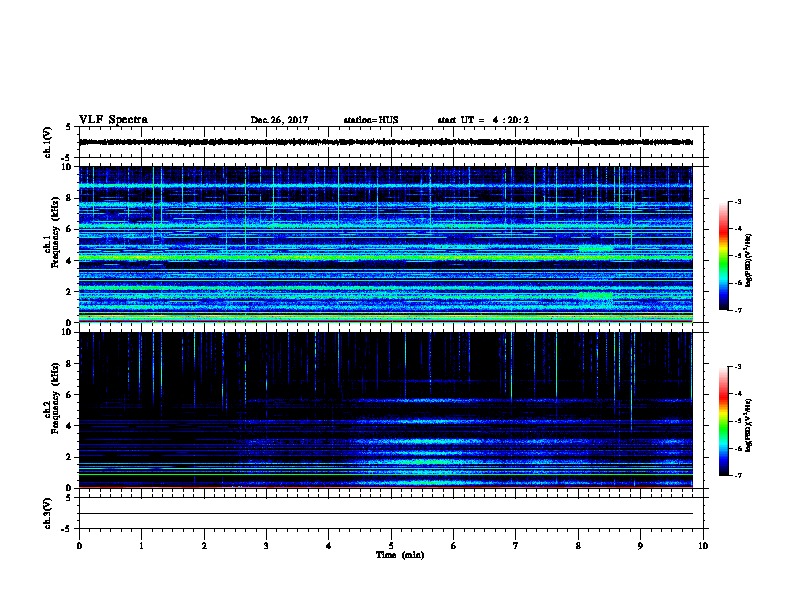Click time axis tick label "7"
792x612 pixels.
click(x=516, y=546)
